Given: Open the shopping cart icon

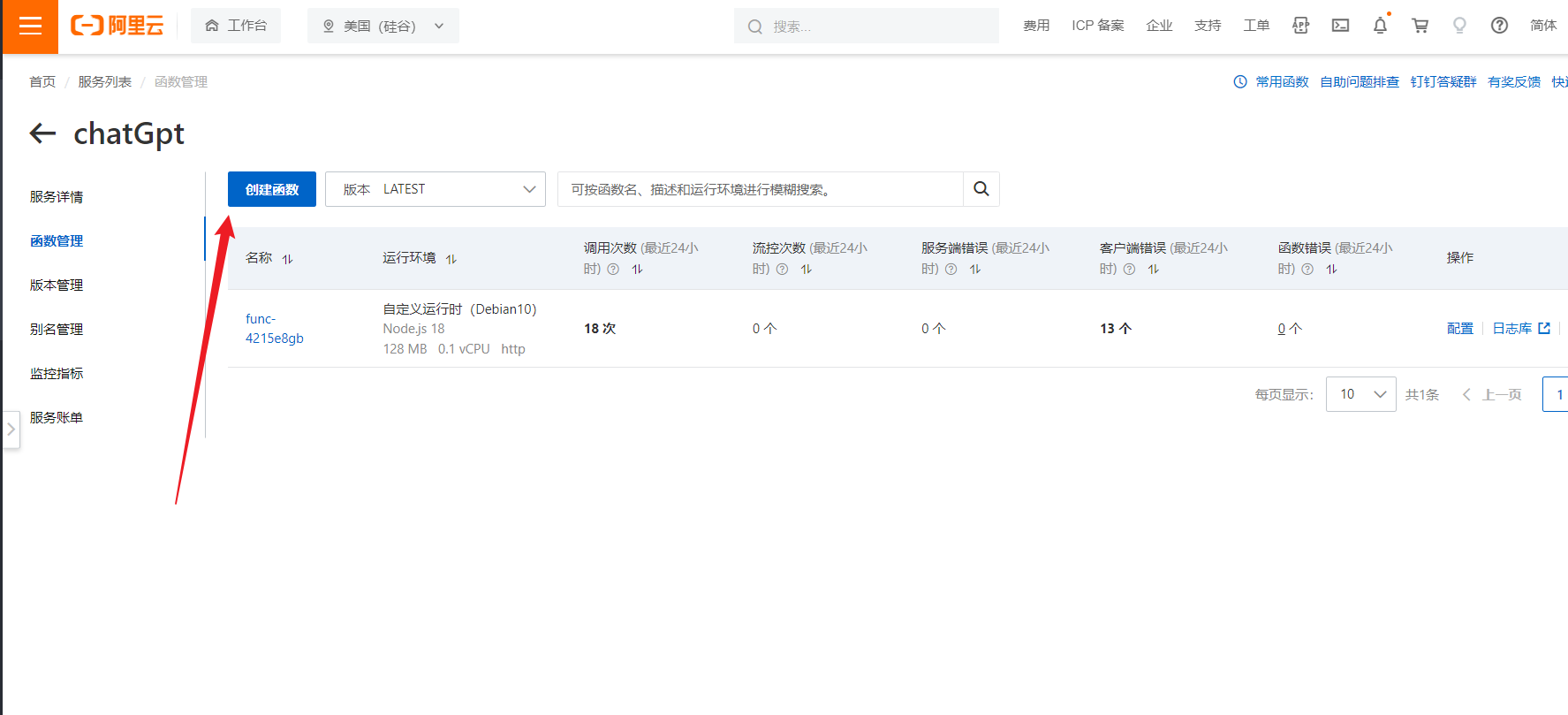Looking at the screenshot, I should (1420, 26).
